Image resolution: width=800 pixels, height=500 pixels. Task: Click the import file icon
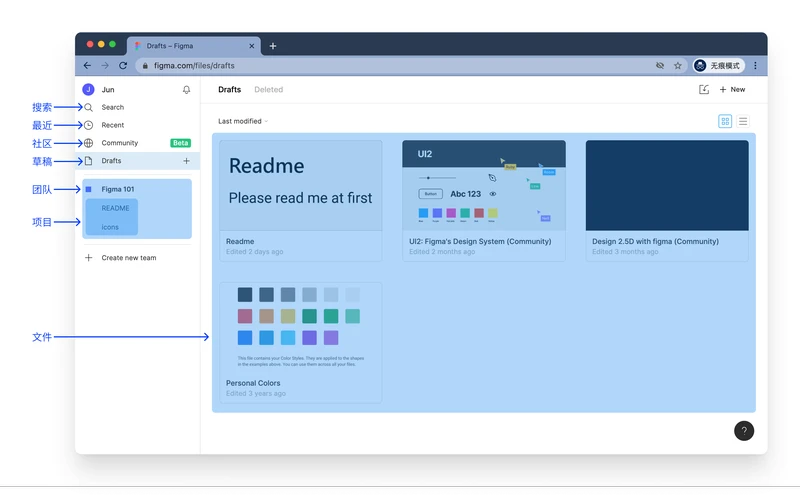704,89
